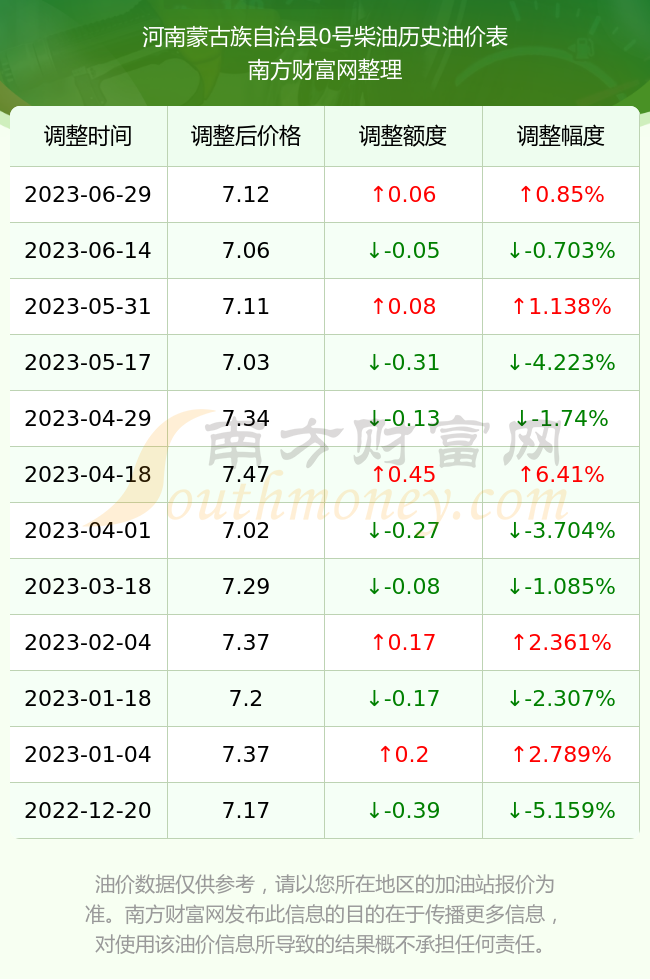Screen dimensions: 650x980
Task: Click the ↓-5.159% percentage cell
Action: [561, 810]
